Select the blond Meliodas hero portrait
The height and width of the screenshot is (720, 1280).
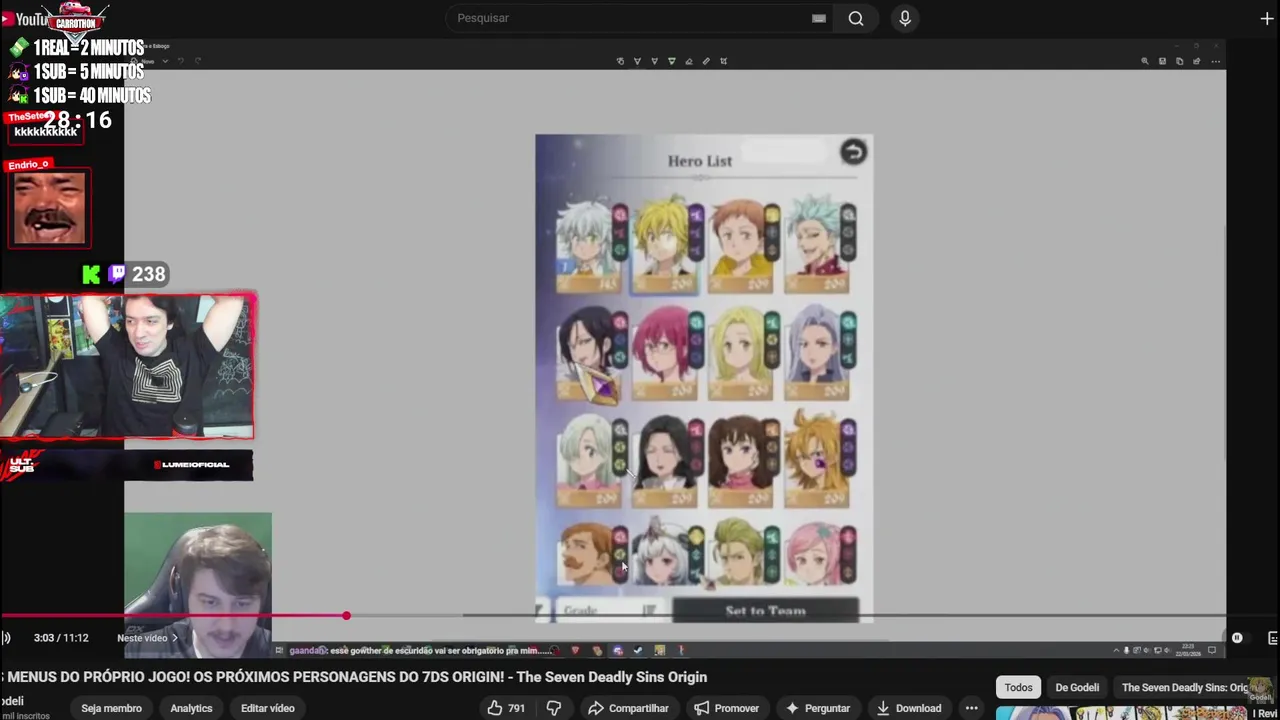(667, 246)
